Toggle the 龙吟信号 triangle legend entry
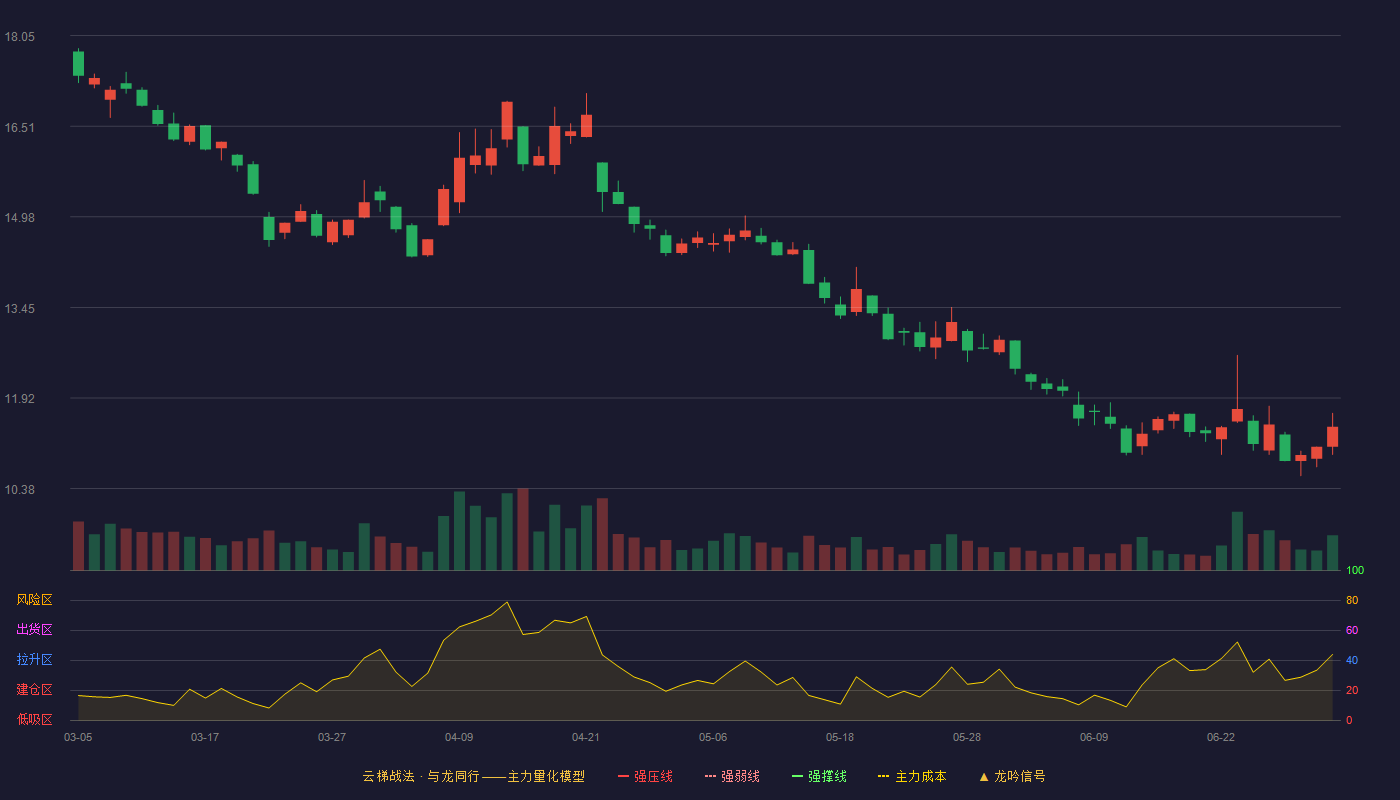 point(1012,776)
